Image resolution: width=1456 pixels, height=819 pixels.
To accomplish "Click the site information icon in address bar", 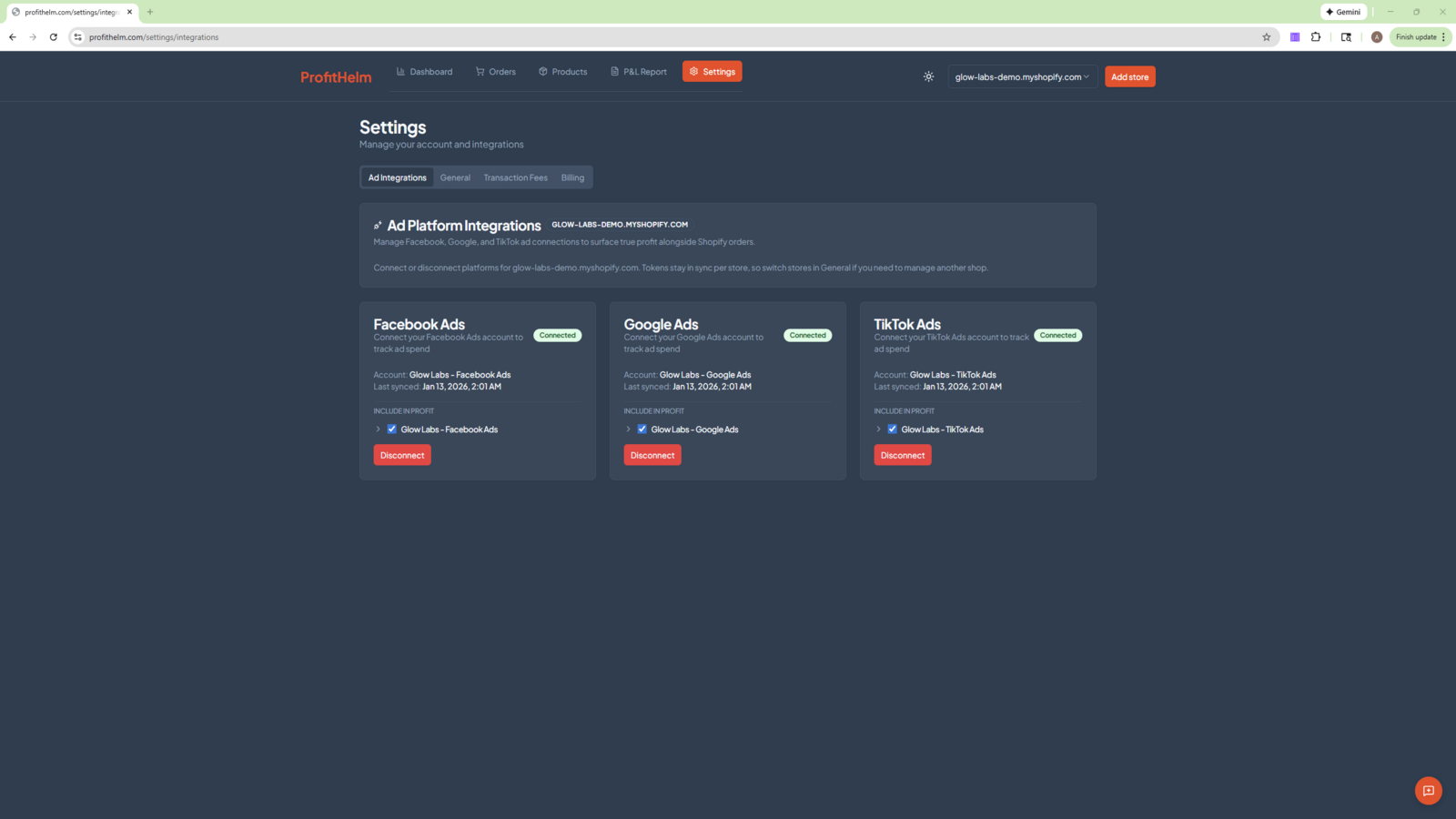I will coord(78,37).
